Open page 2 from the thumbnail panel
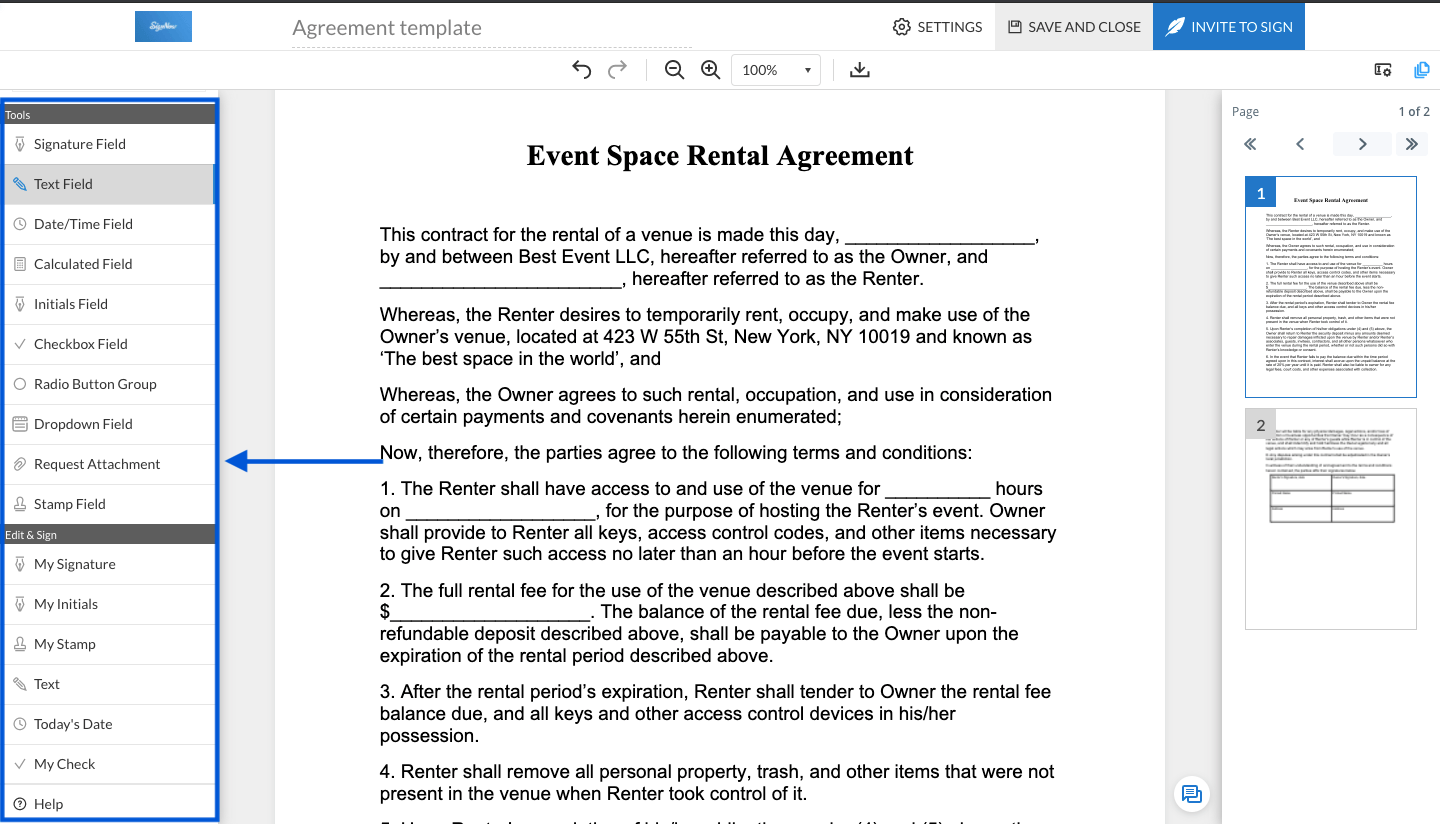Screen dimensions: 1440x824 1330,520
